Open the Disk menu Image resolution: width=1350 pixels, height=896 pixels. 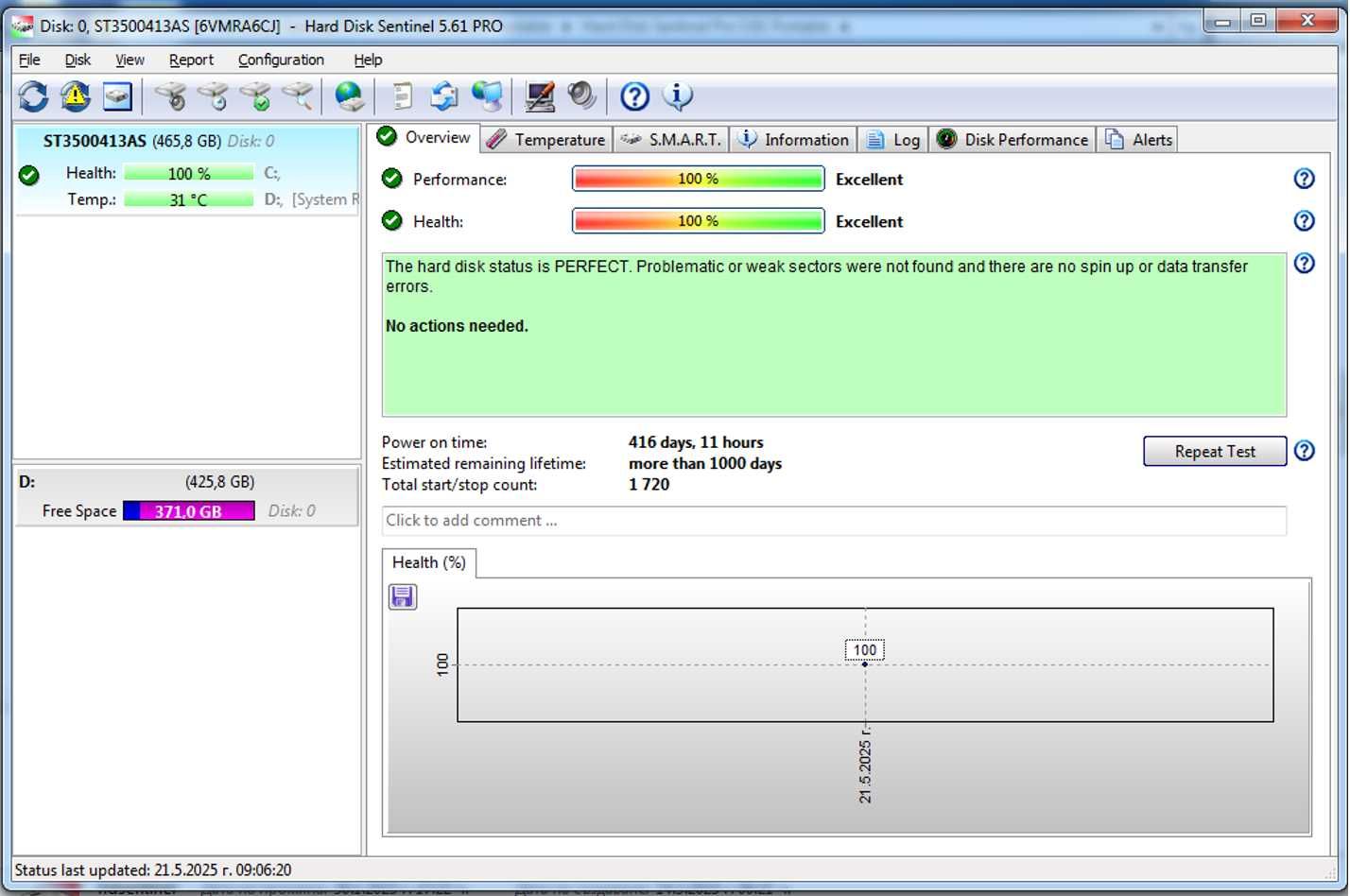tap(78, 60)
